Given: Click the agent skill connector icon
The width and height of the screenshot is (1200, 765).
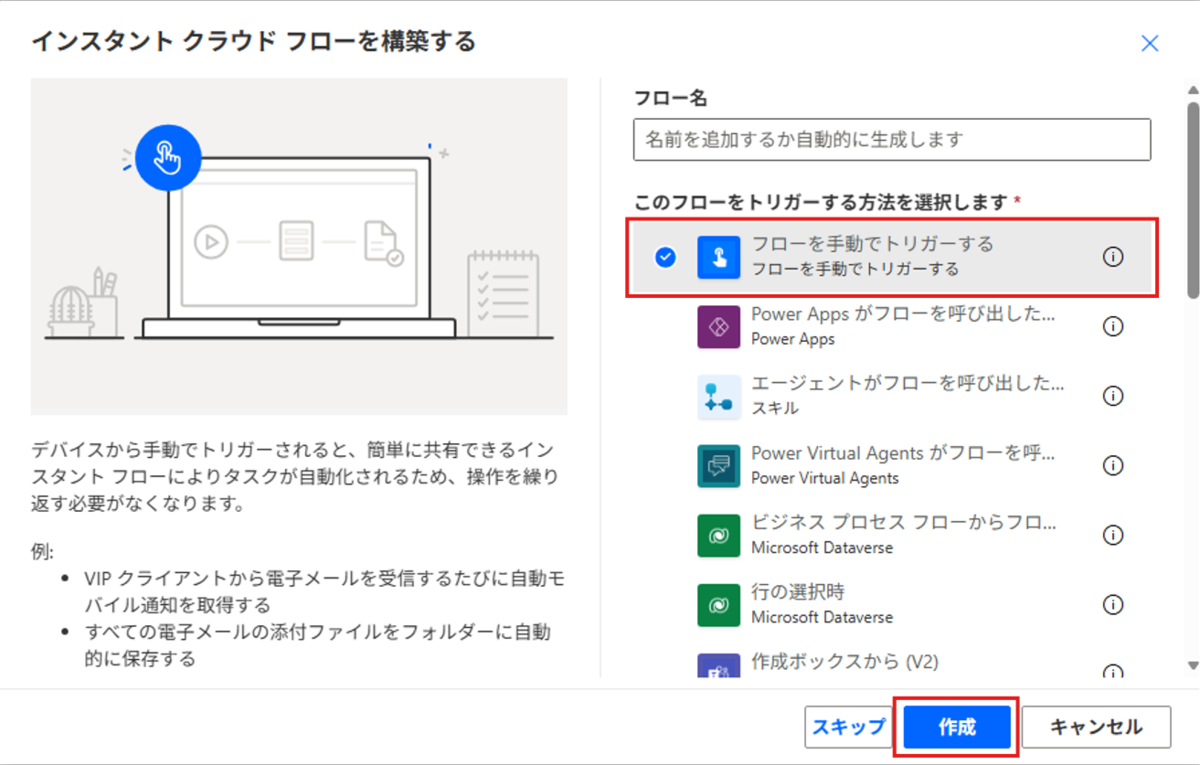Looking at the screenshot, I should (x=718, y=396).
